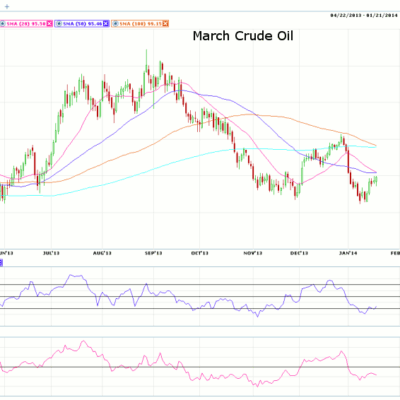Remove the SMA (50) indicator with its X
400x400 pixels.
[106, 23]
